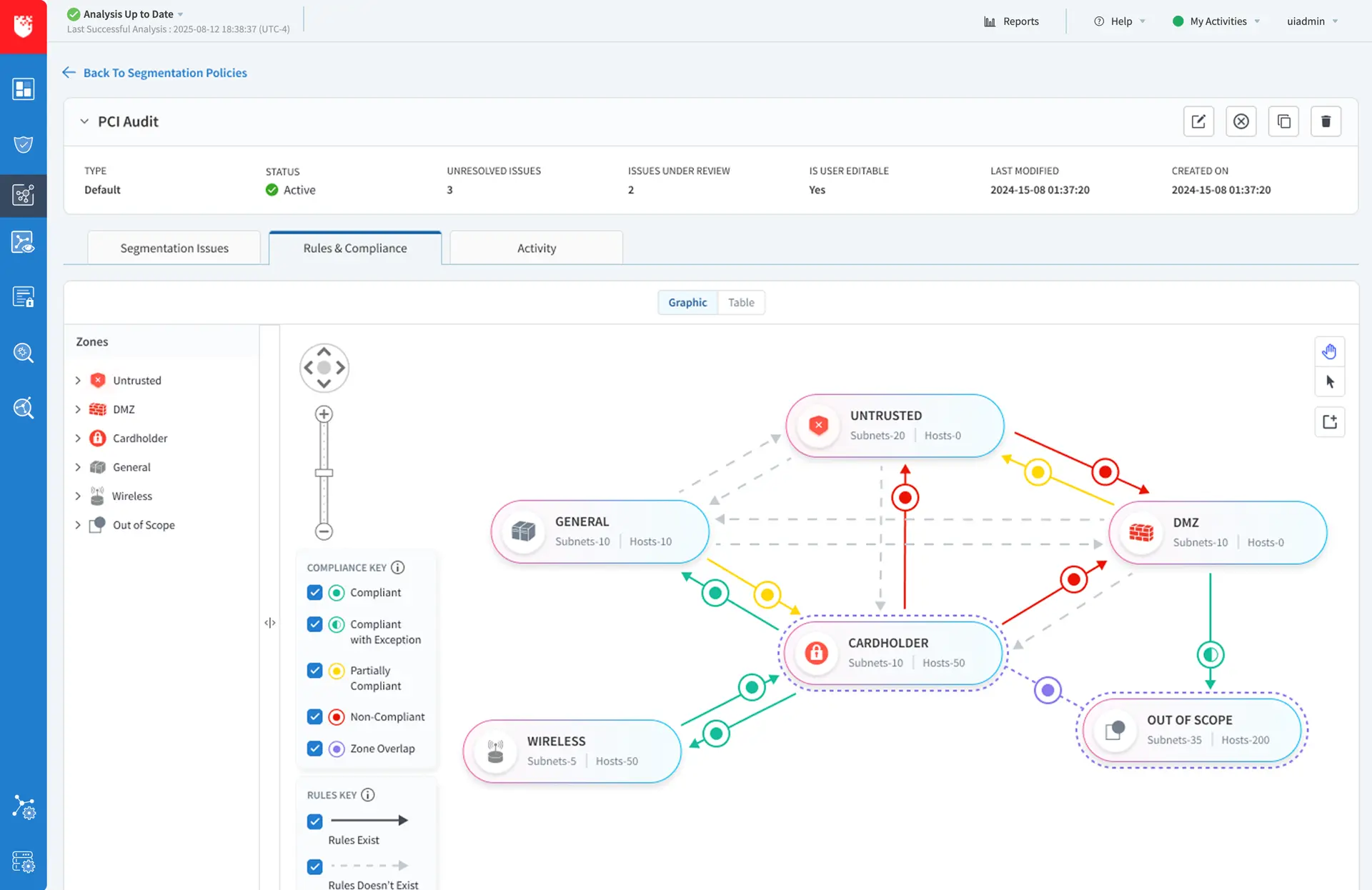
Task: Click the zoom in plus button
Action: (x=324, y=414)
